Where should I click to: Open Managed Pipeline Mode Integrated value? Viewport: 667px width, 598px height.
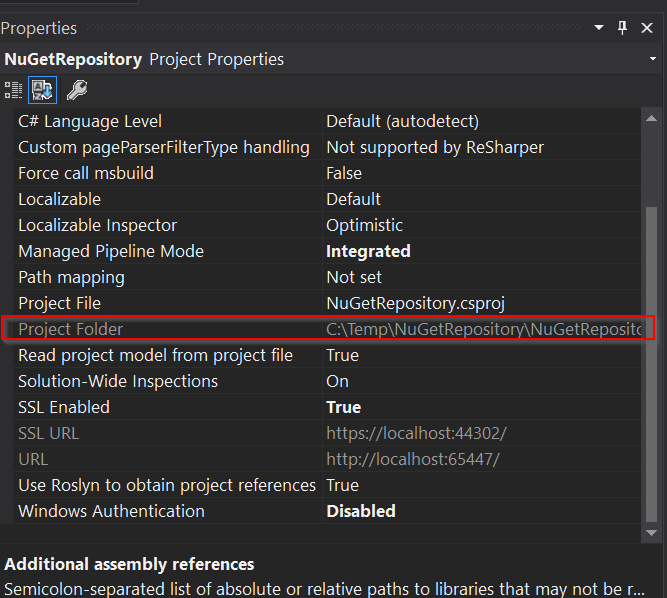pyautogui.click(x=368, y=251)
